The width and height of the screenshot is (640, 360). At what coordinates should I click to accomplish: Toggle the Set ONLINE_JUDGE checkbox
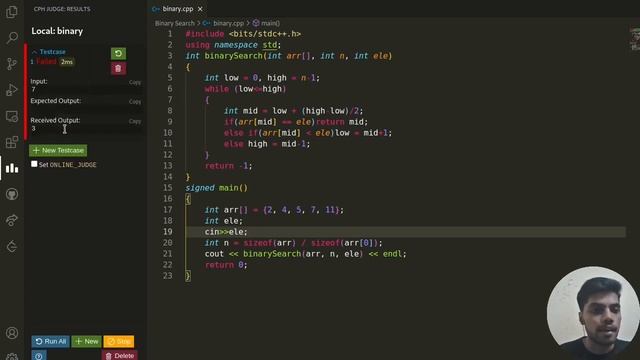point(34,164)
